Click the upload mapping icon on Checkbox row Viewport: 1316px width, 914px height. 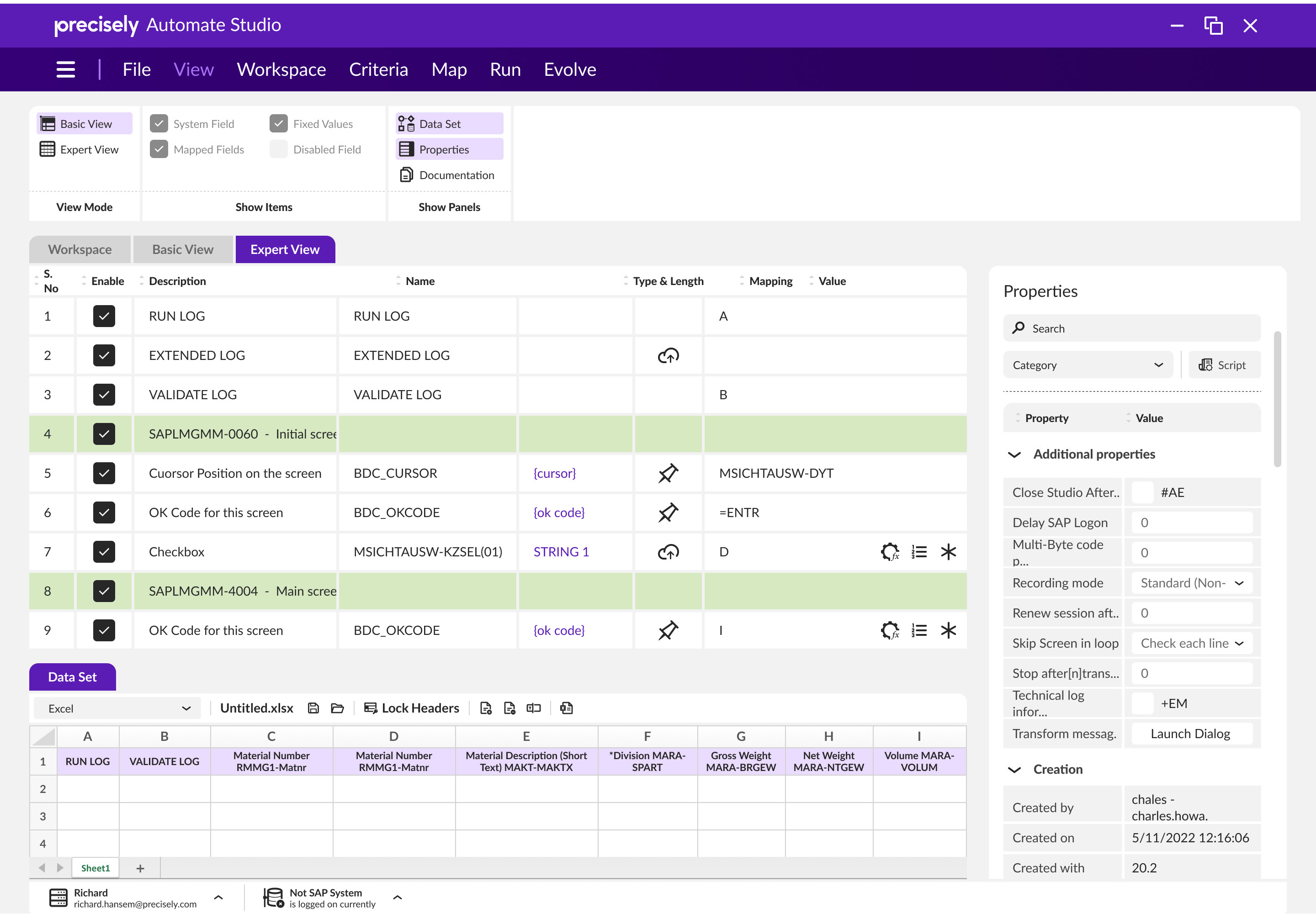tap(668, 552)
